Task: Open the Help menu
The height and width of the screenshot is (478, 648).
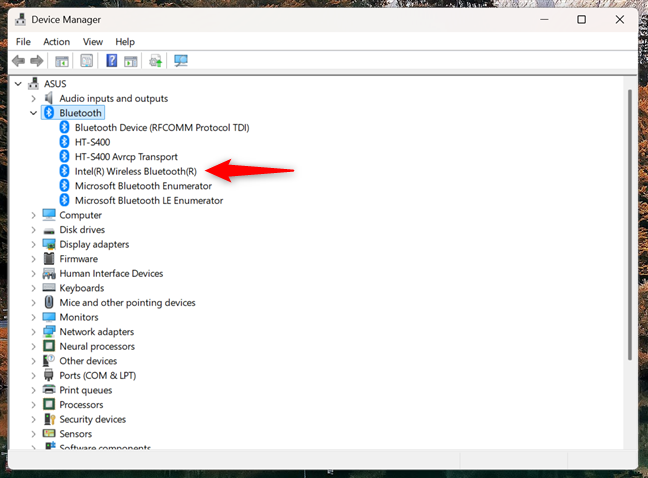Action: [x=125, y=42]
